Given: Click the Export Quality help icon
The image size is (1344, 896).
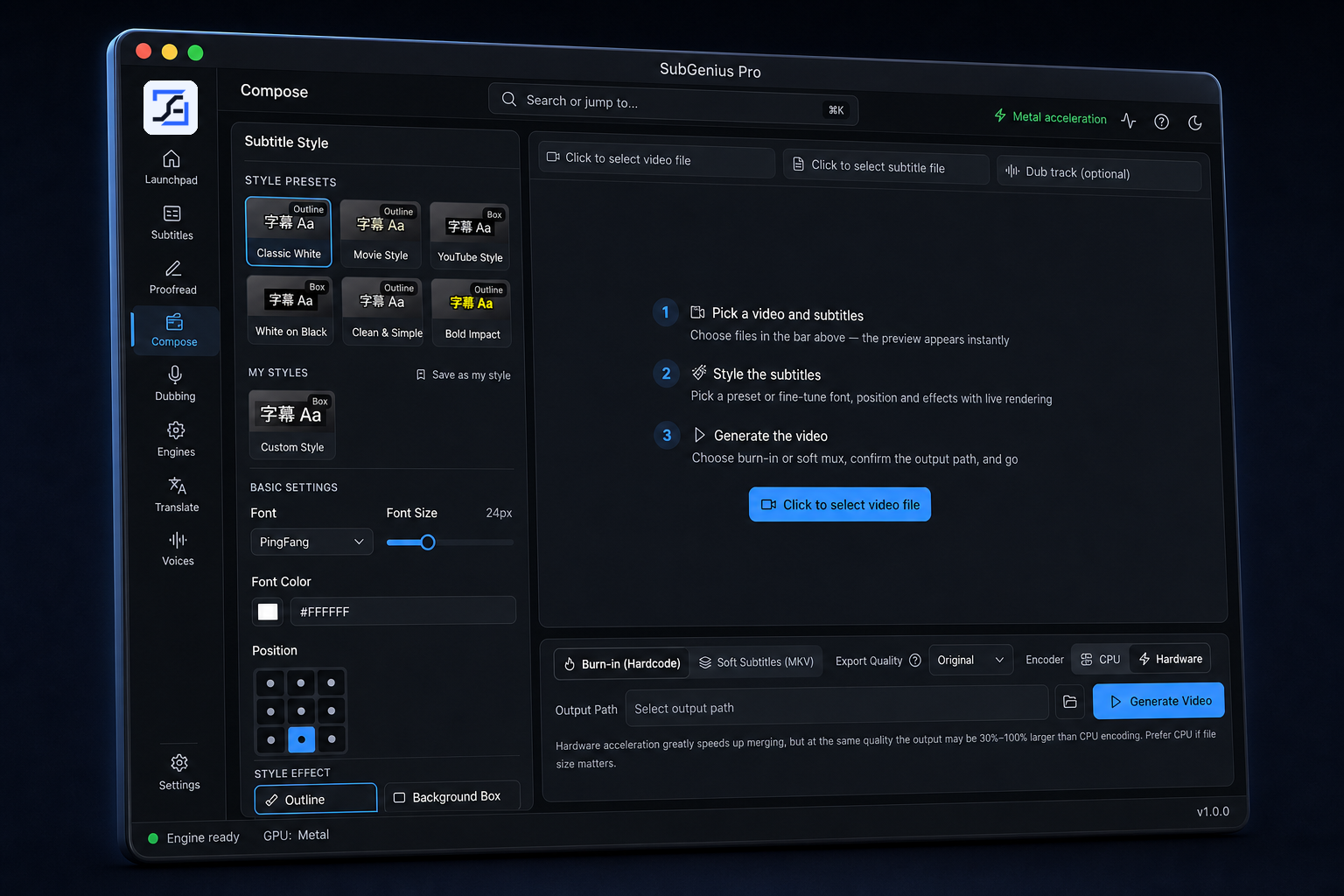Looking at the screenshot, I should tap(915, 661).
